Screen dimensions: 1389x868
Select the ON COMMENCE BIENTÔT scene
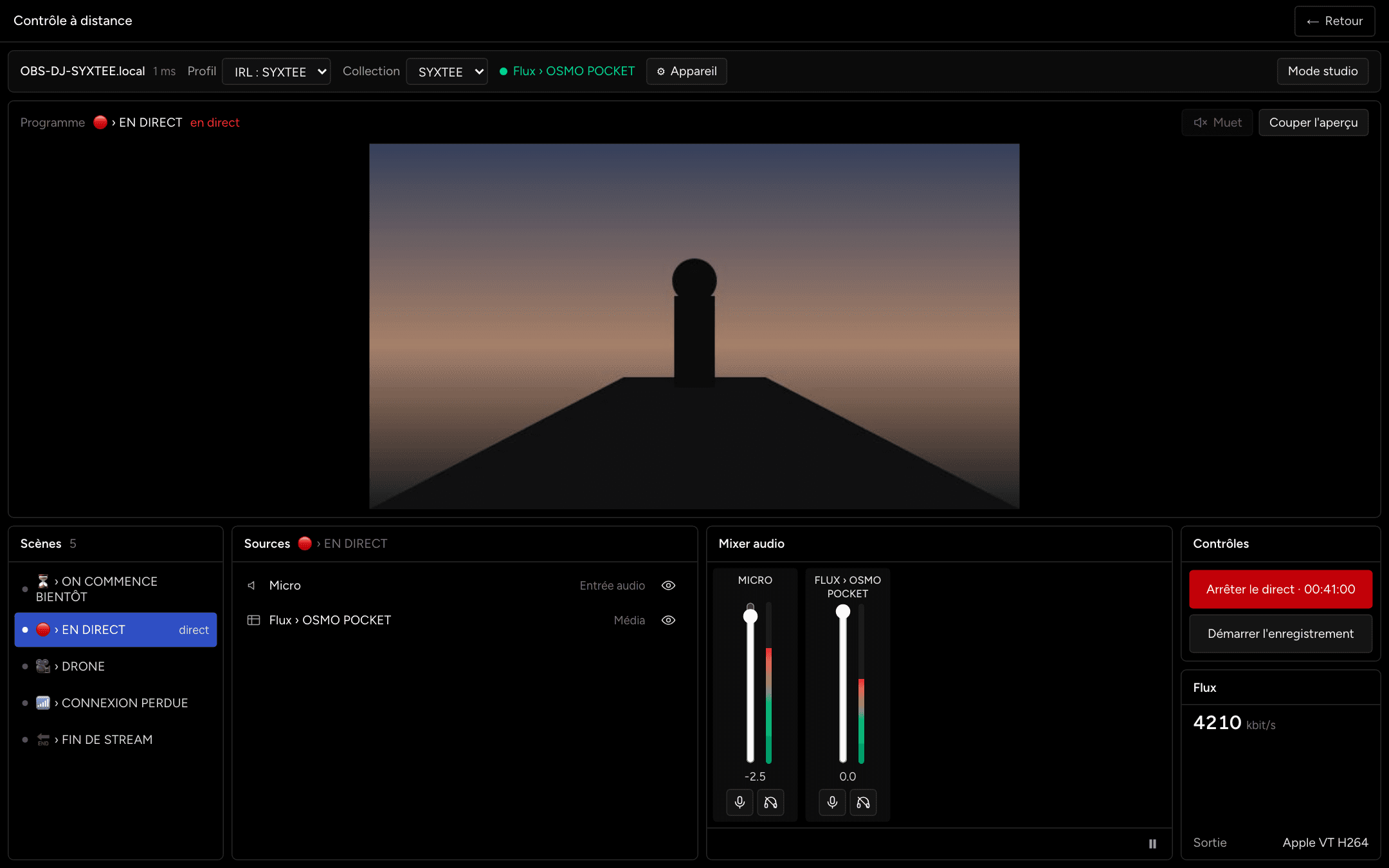115,589
